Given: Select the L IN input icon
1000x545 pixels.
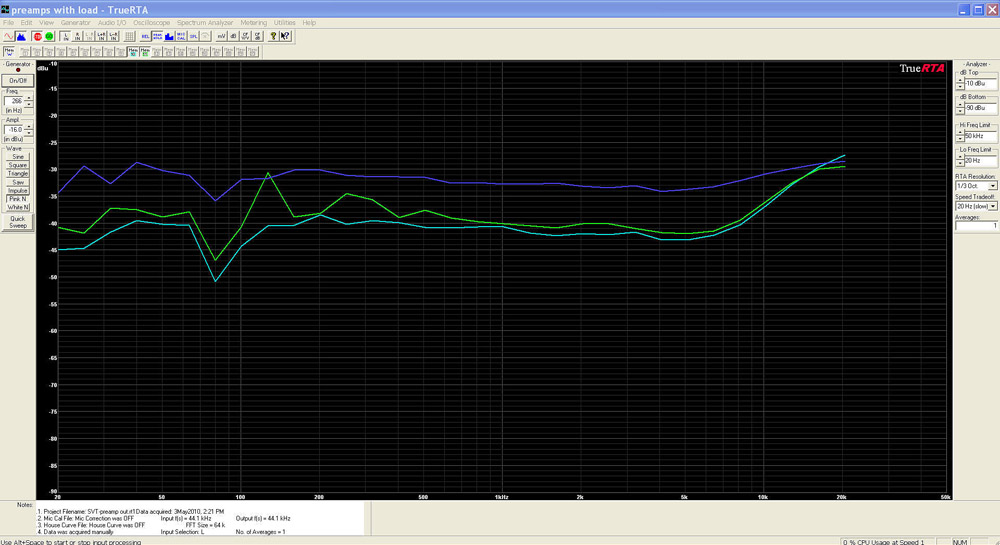Looking at the screenshot, I should click(66, 36).
